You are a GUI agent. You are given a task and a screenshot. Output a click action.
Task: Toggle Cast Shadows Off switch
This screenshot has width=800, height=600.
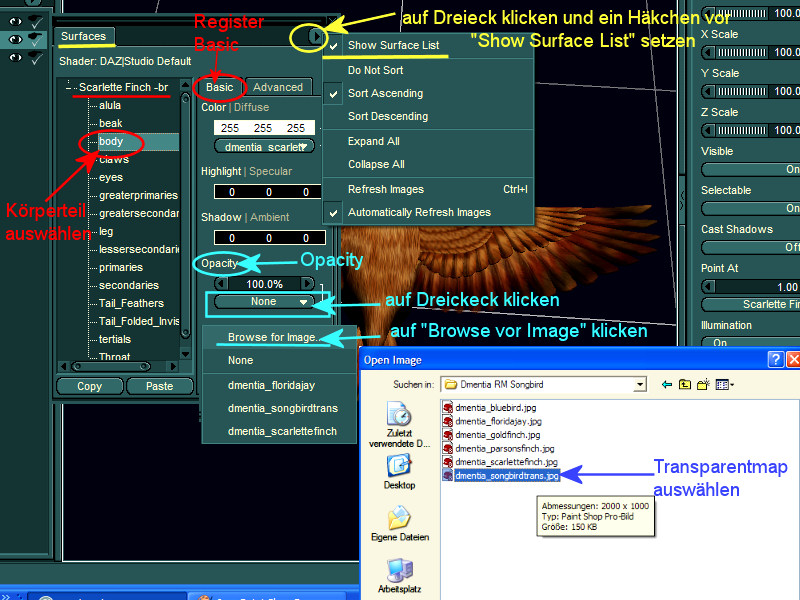click(750, 247)
